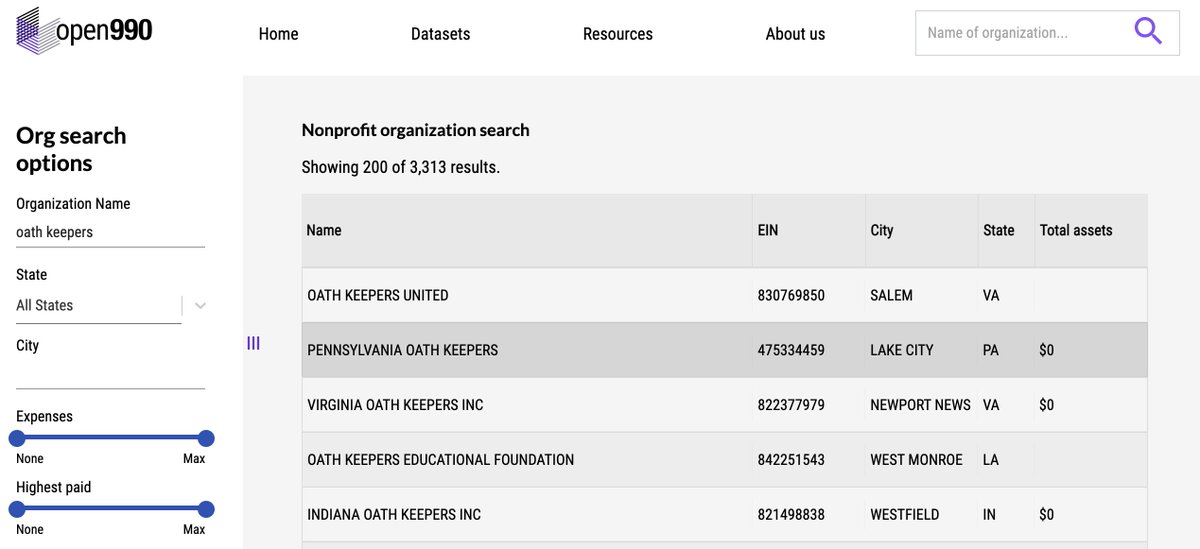Click the Expenses slider None handle
Image resolution: width=1200 pixels, height=549 pixels.
17,438
